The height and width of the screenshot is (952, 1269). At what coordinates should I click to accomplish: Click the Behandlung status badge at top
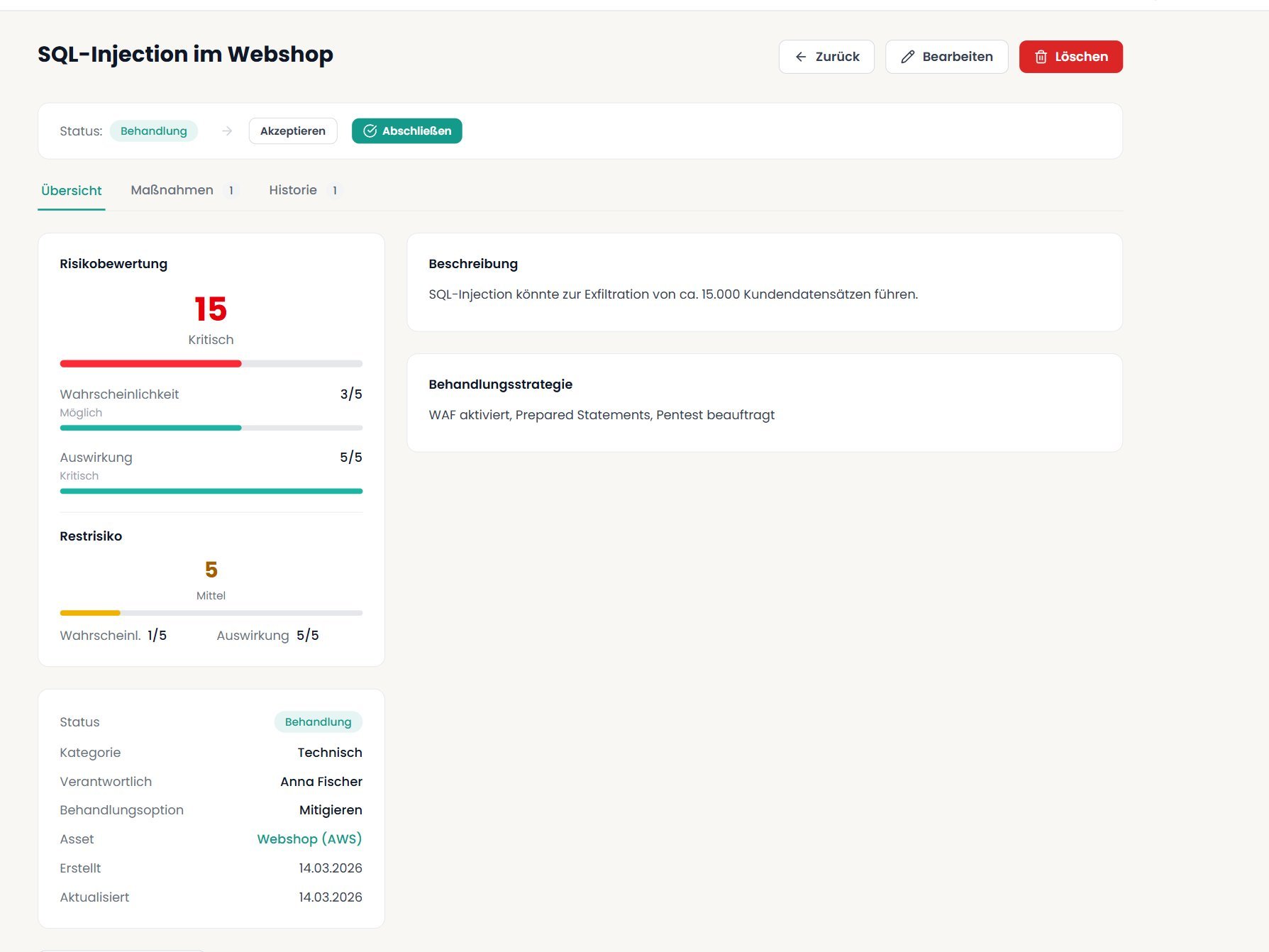pos(154,131)
